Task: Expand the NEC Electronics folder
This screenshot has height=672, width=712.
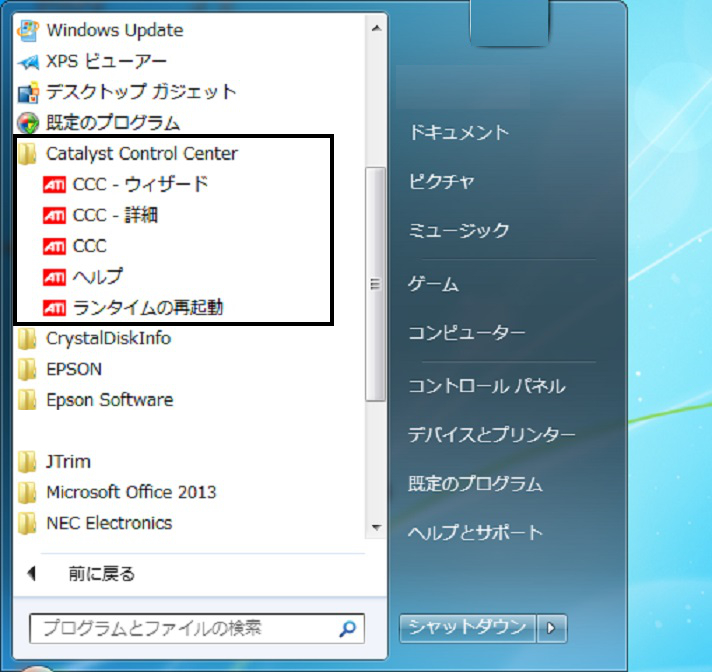Action: [x=109, y=524]
